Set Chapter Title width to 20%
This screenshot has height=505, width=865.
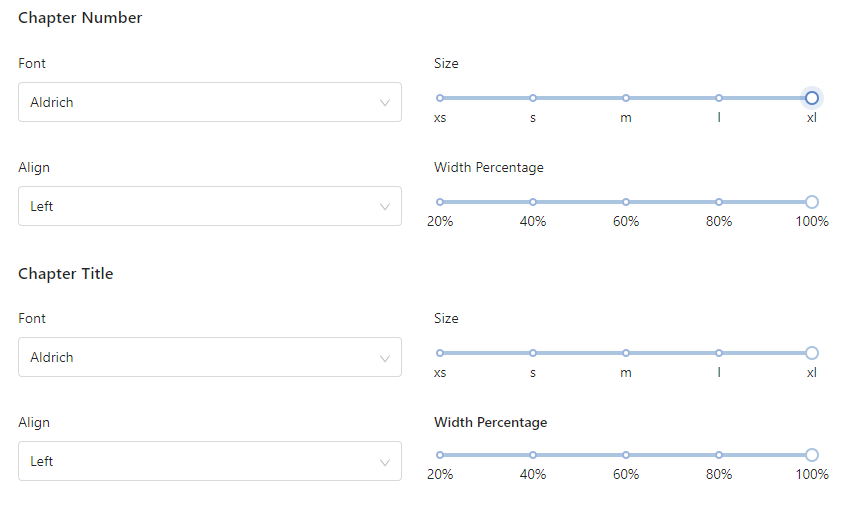pyautogui.click(x=440, y=455)
